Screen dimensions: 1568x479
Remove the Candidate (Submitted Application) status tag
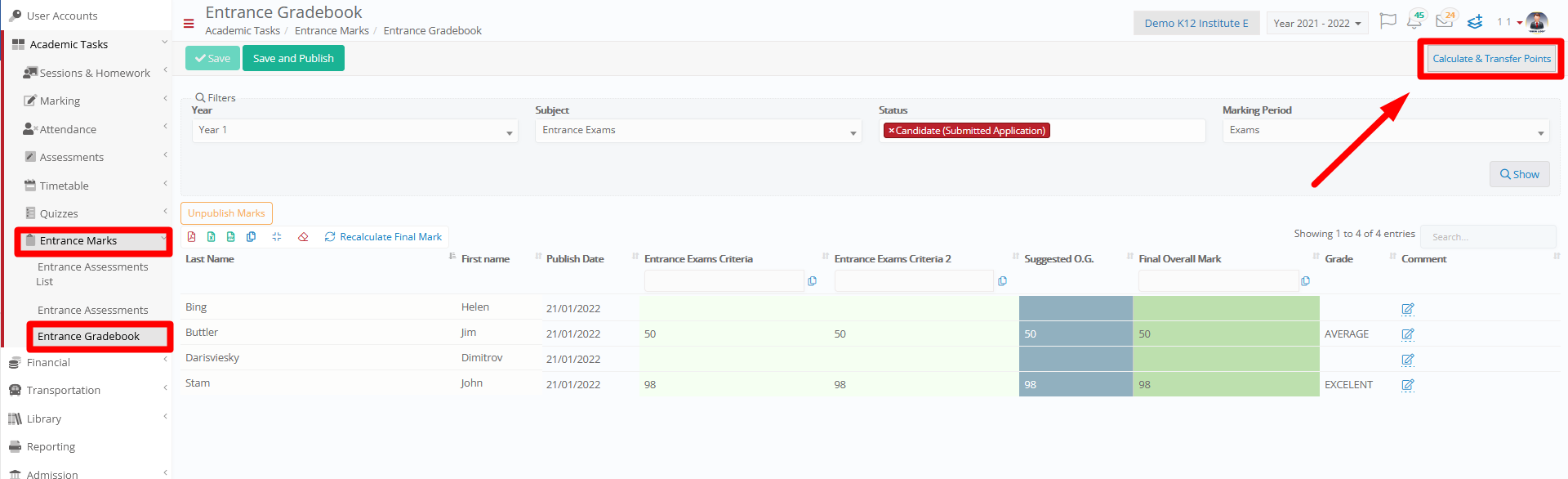coord(891,131)
